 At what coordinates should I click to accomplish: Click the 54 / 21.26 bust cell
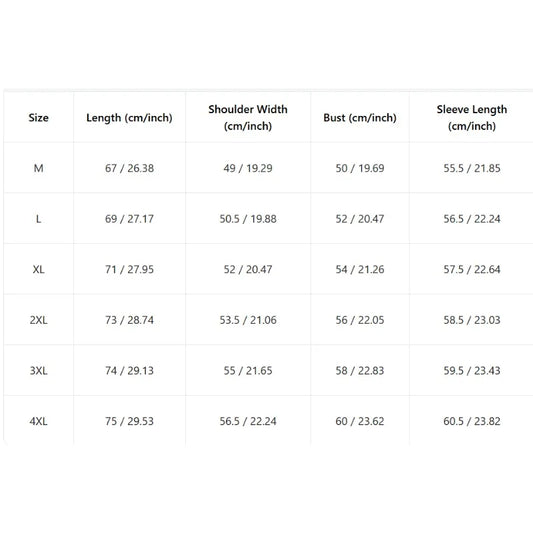tap(360, 269)
